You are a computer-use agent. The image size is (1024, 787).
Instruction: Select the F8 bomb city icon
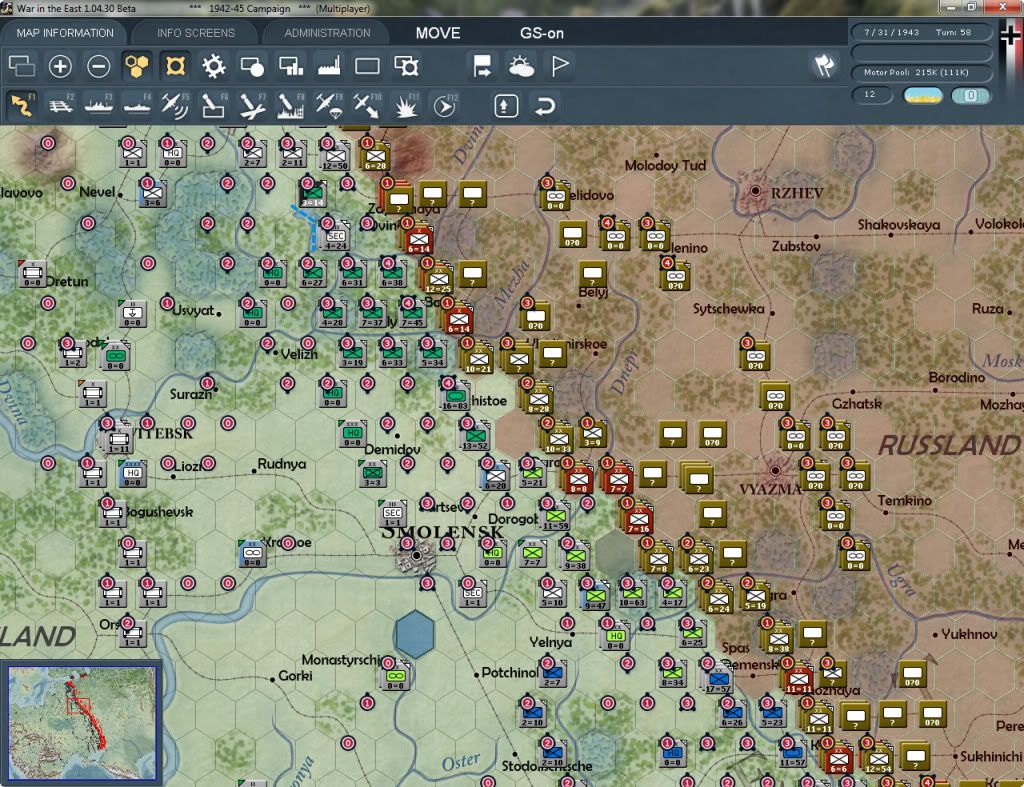(291, 105)
